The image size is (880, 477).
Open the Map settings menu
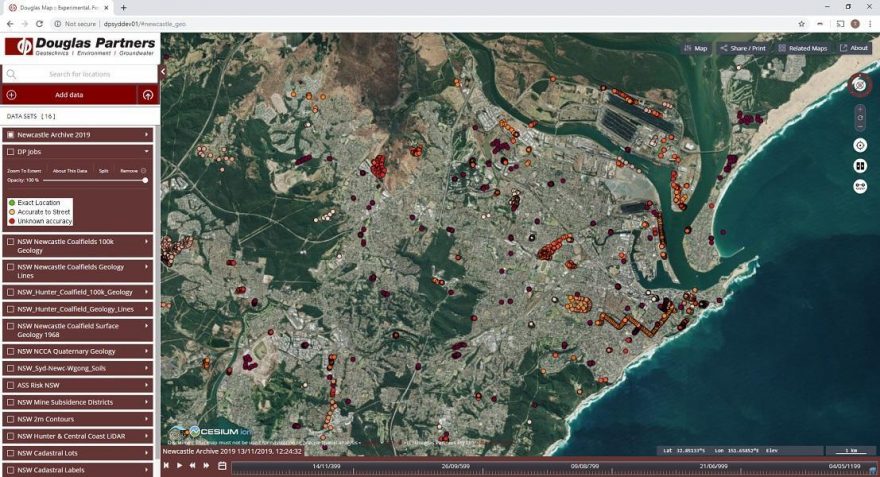point(696,48)
